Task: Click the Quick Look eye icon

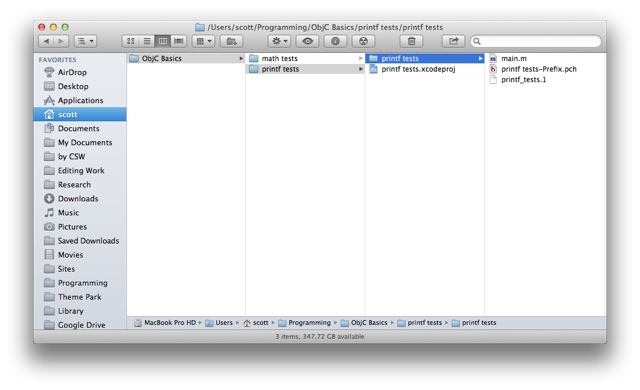Action: click(307, 41)
